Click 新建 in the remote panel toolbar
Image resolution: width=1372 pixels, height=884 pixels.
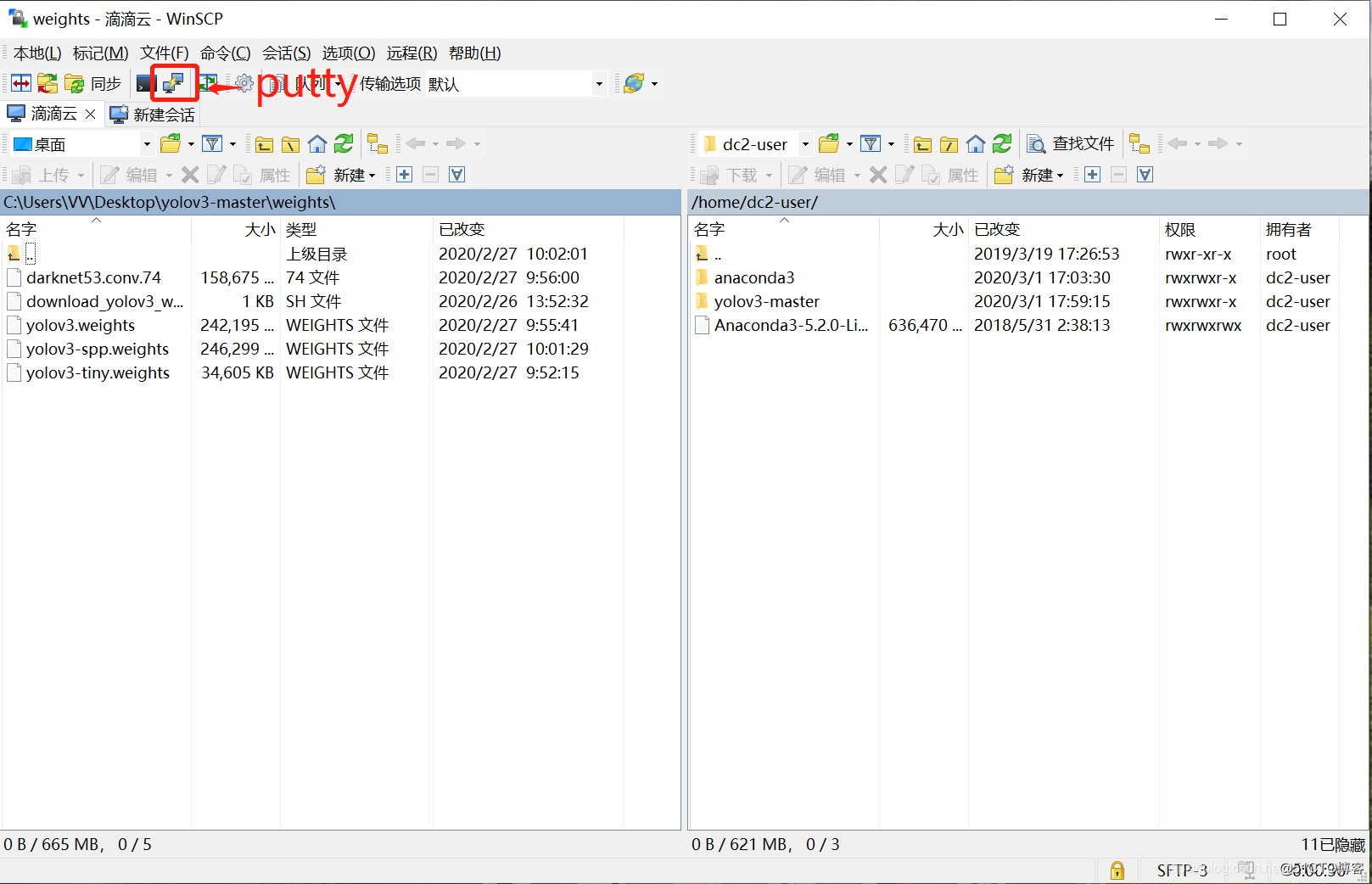point(1029,175)
